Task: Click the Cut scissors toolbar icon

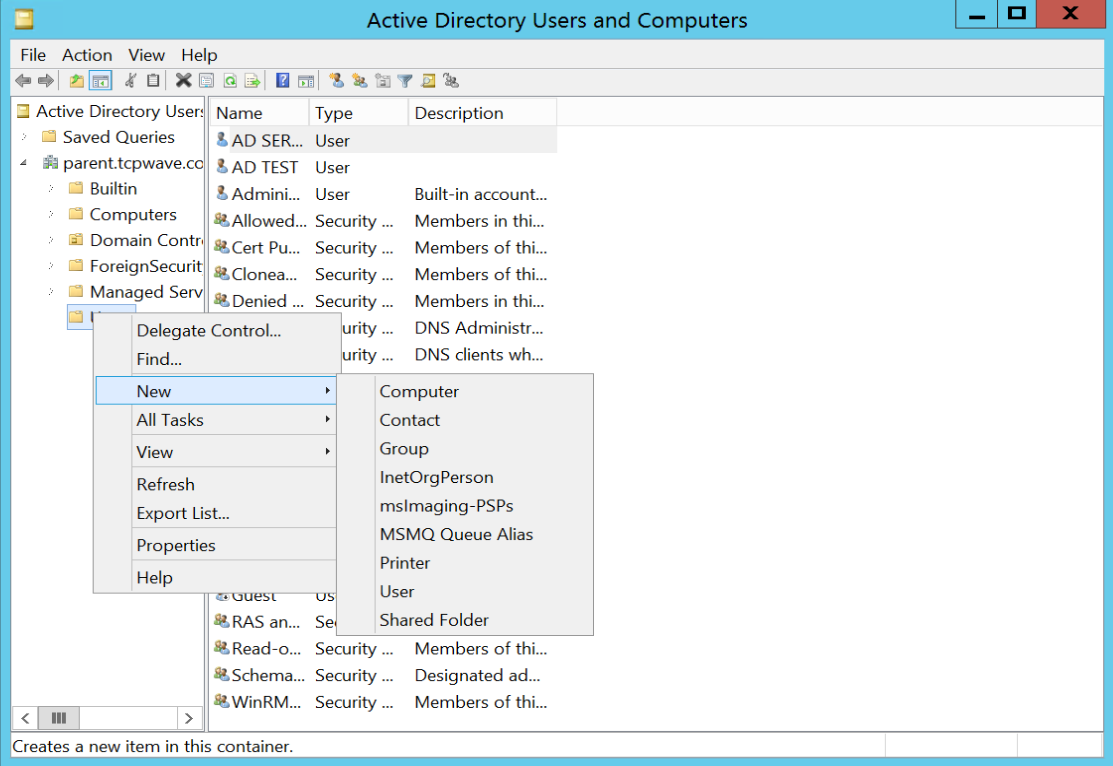Action: [131, 81]
